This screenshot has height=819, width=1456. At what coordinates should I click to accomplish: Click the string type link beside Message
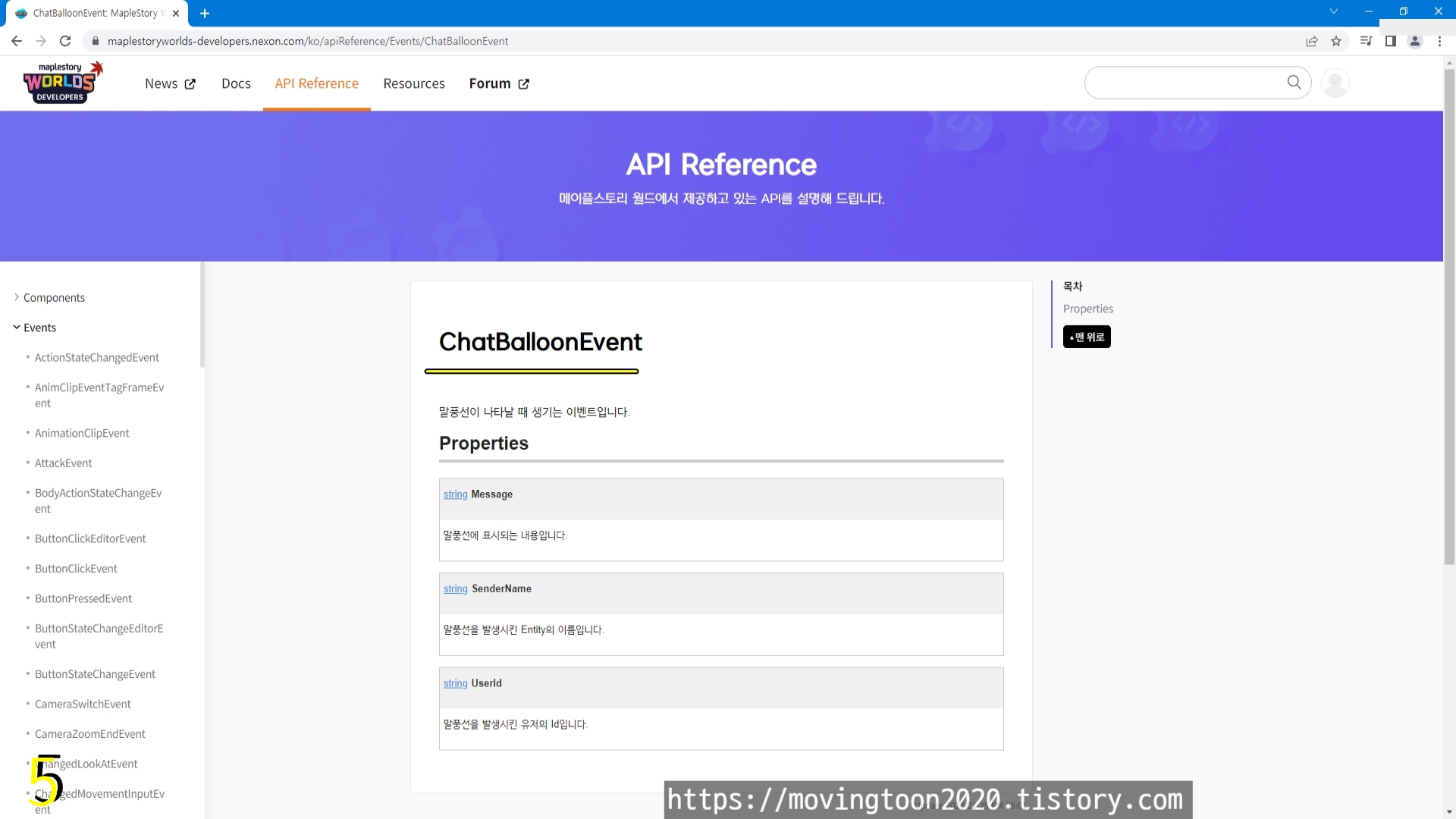pos(455,494)
